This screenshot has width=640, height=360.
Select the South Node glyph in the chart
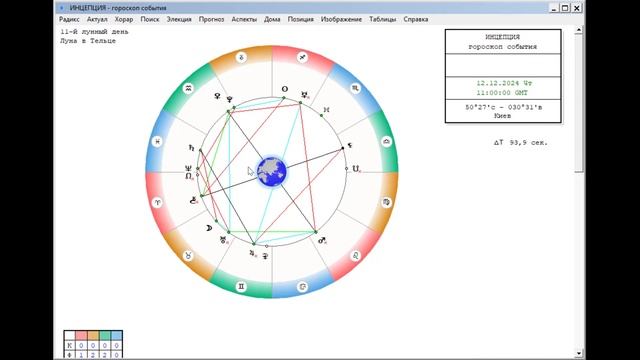pos(356,169)
